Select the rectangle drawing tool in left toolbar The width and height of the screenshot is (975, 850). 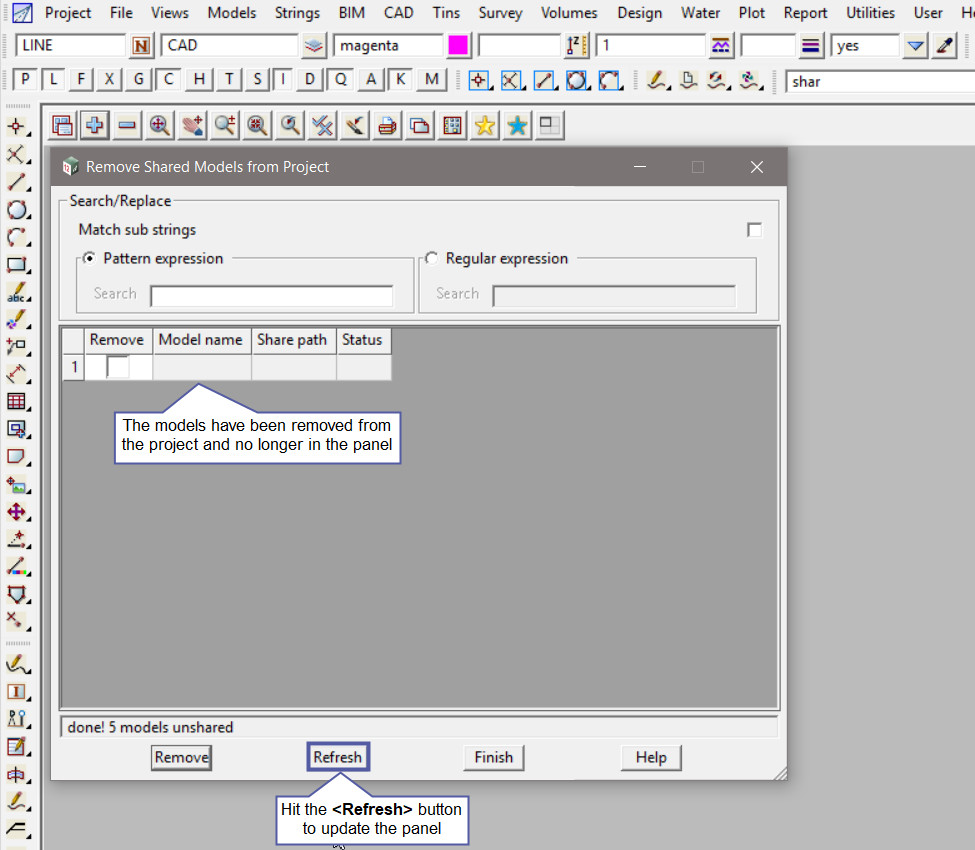coord(15,265)
